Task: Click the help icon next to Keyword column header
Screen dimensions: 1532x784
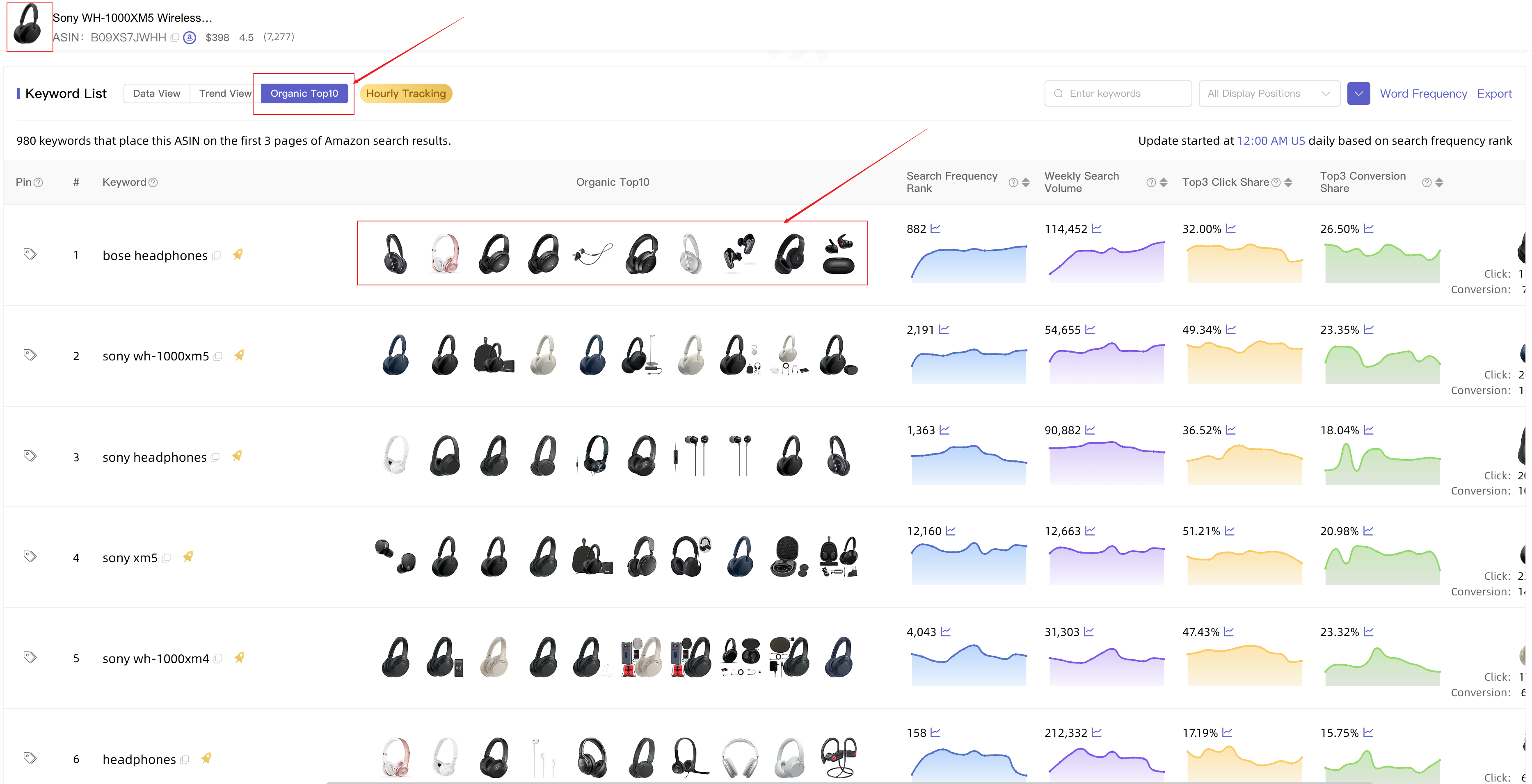Action: [153, 182]
